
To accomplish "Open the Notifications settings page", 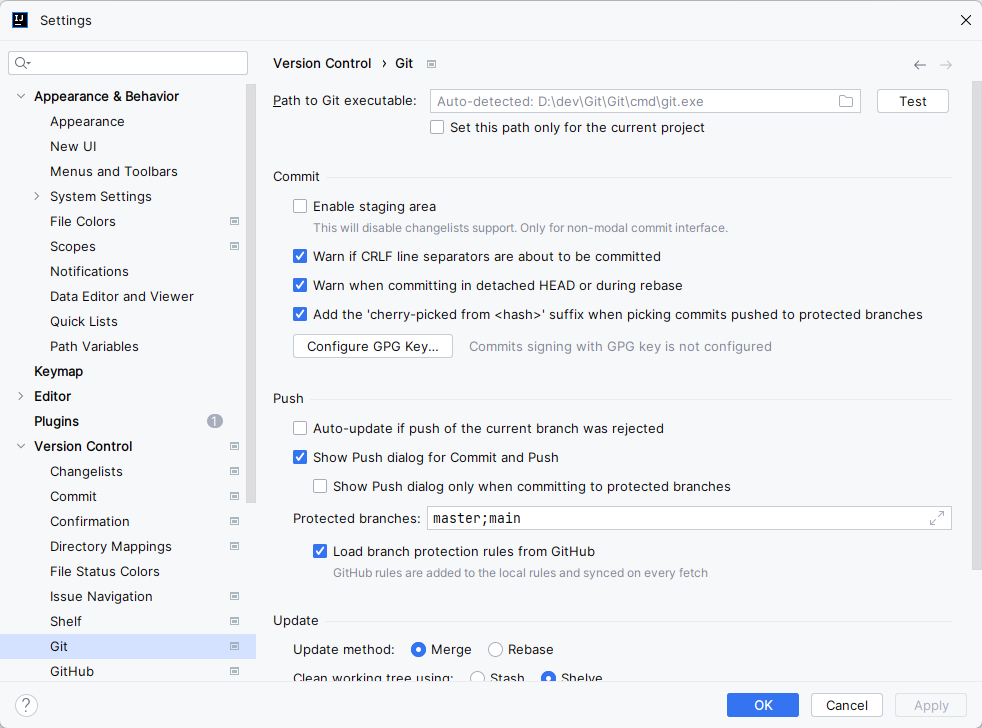I will [90, 271].
